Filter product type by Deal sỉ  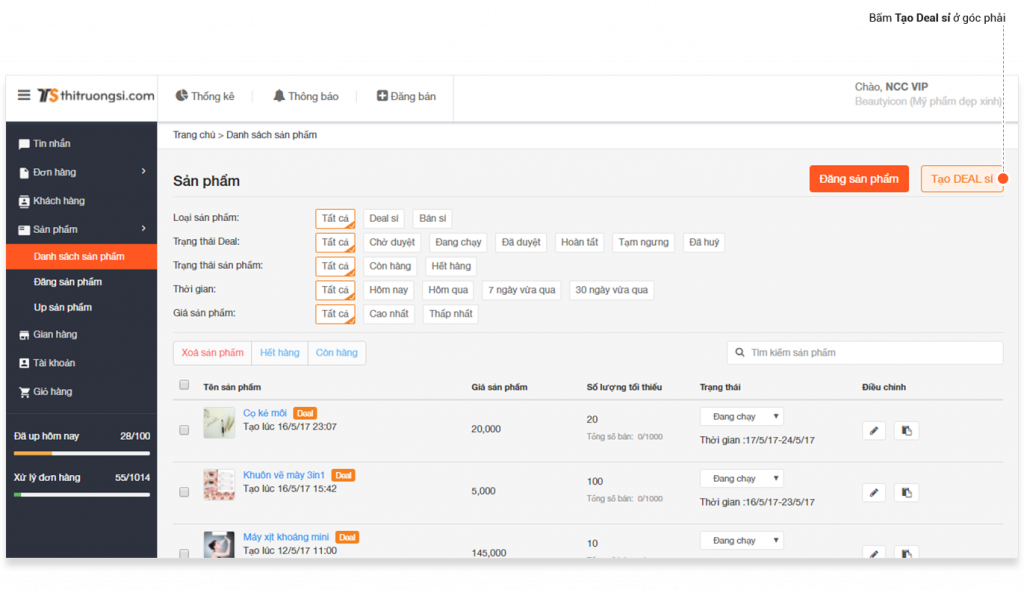click(384, 218)
